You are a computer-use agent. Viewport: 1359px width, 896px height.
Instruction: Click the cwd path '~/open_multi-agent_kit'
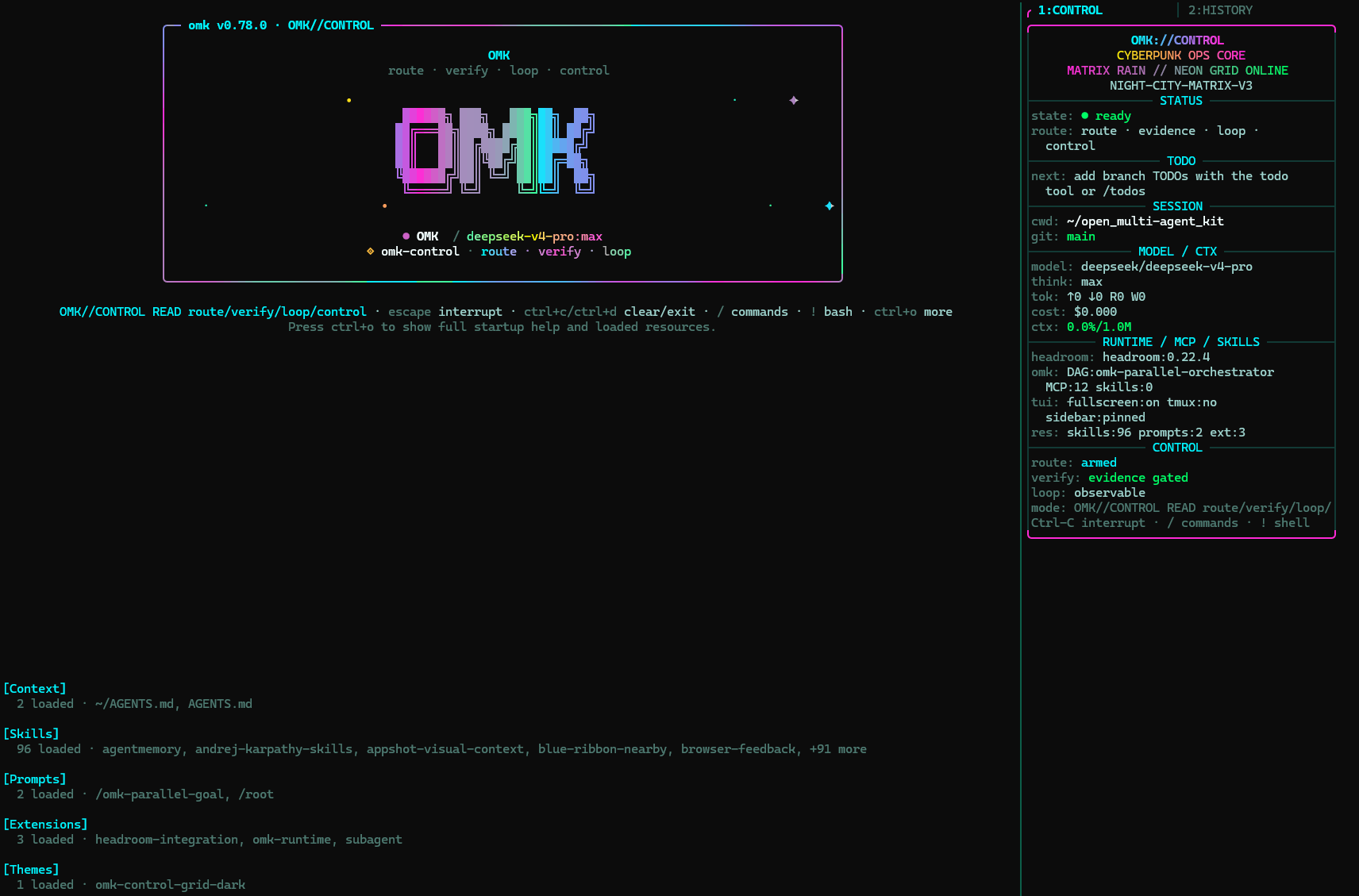point(1145,221)
